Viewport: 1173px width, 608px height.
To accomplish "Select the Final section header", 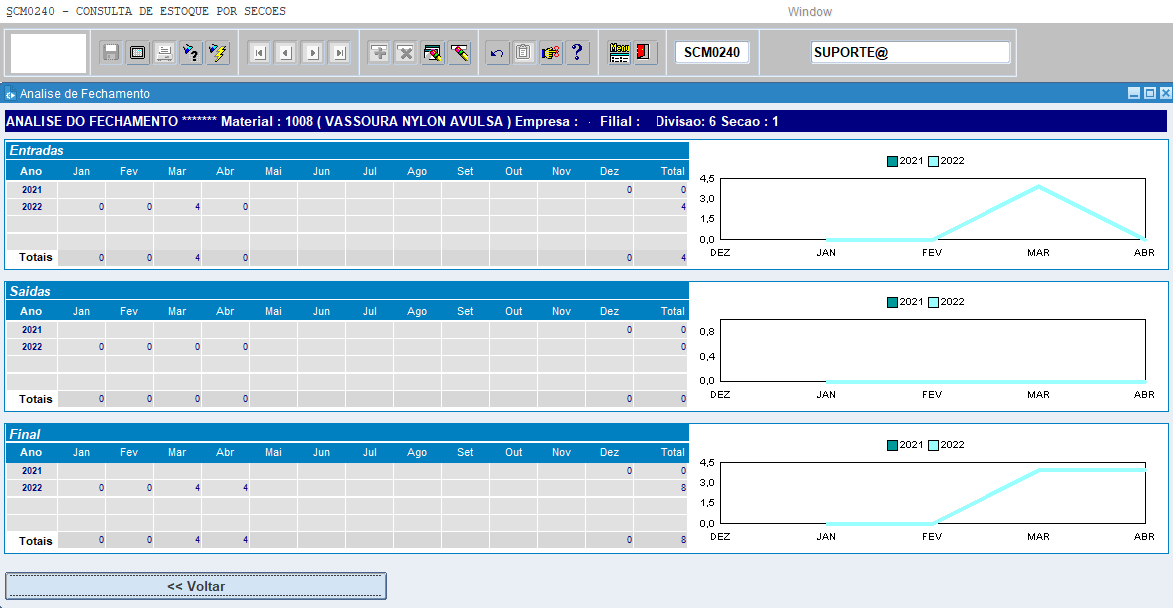I will click(347, 434).
